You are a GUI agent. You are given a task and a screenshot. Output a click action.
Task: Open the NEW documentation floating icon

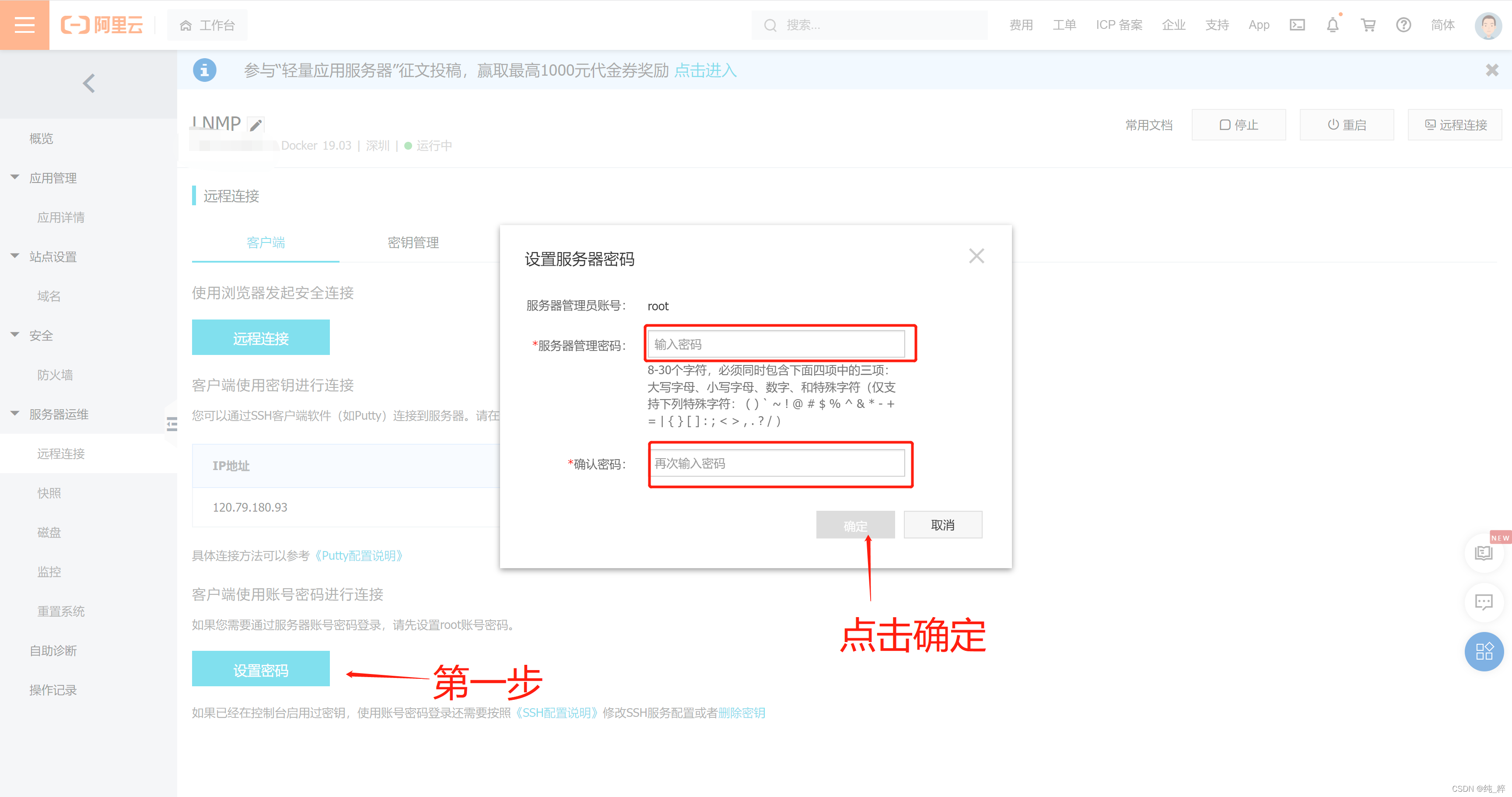[x=1484, y=553]
